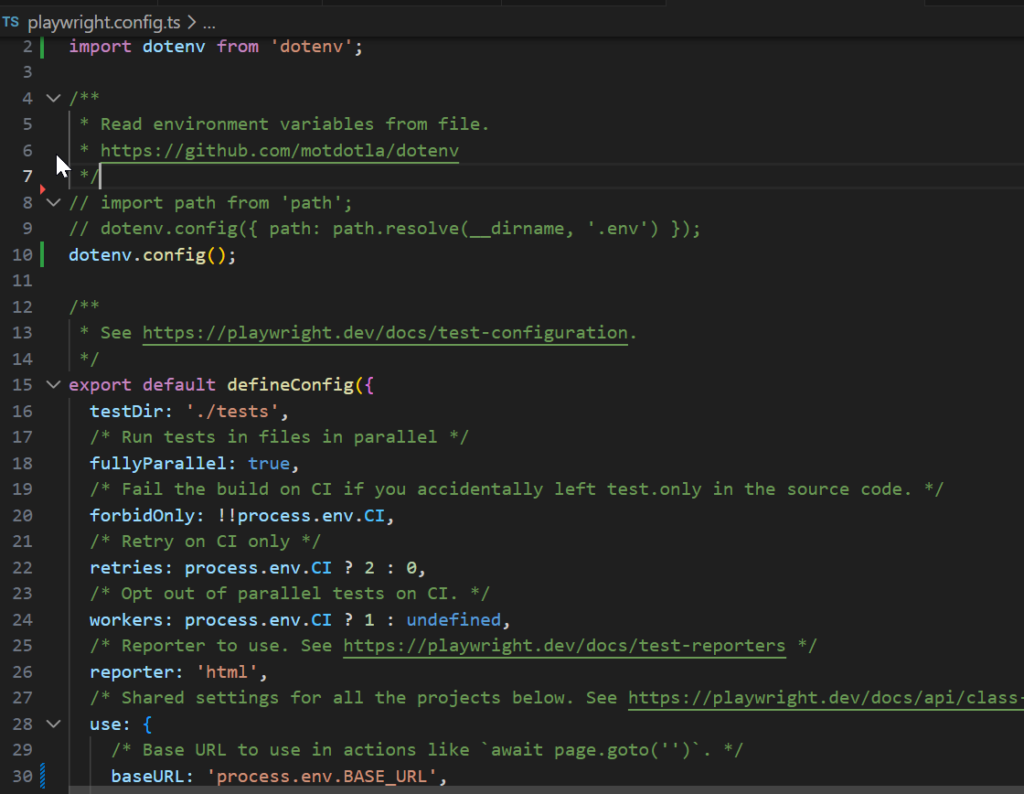This screenshot has height=794, width=1024.
Task: Open the breadcrumb ellipsis symbol picker
Action: coord(209,21)
